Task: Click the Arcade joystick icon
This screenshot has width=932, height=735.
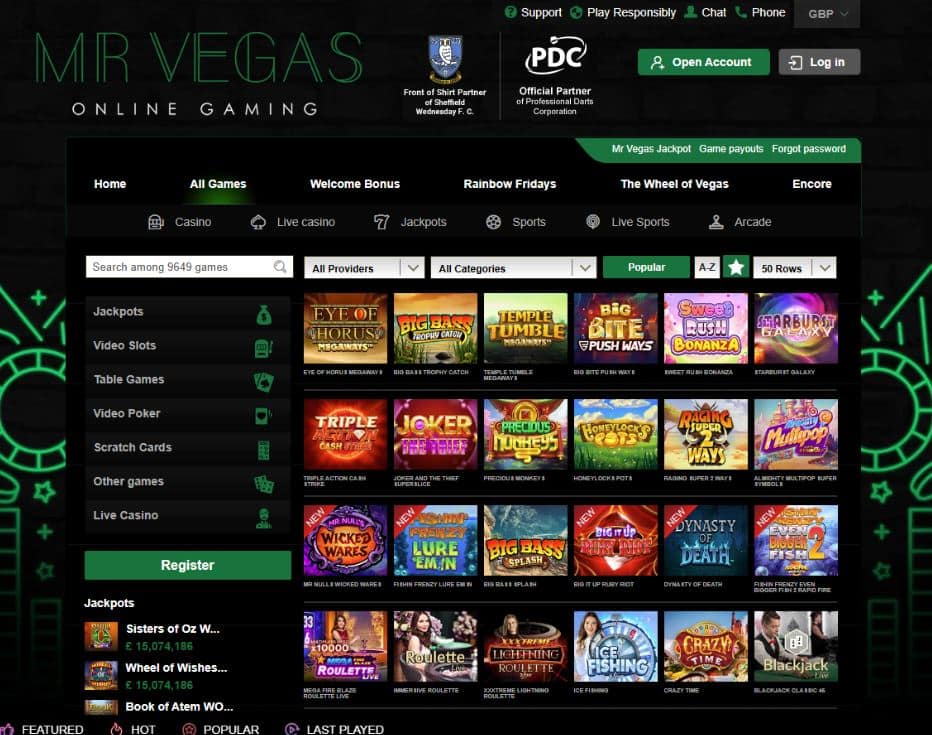Action: click(x=716, y=222)
